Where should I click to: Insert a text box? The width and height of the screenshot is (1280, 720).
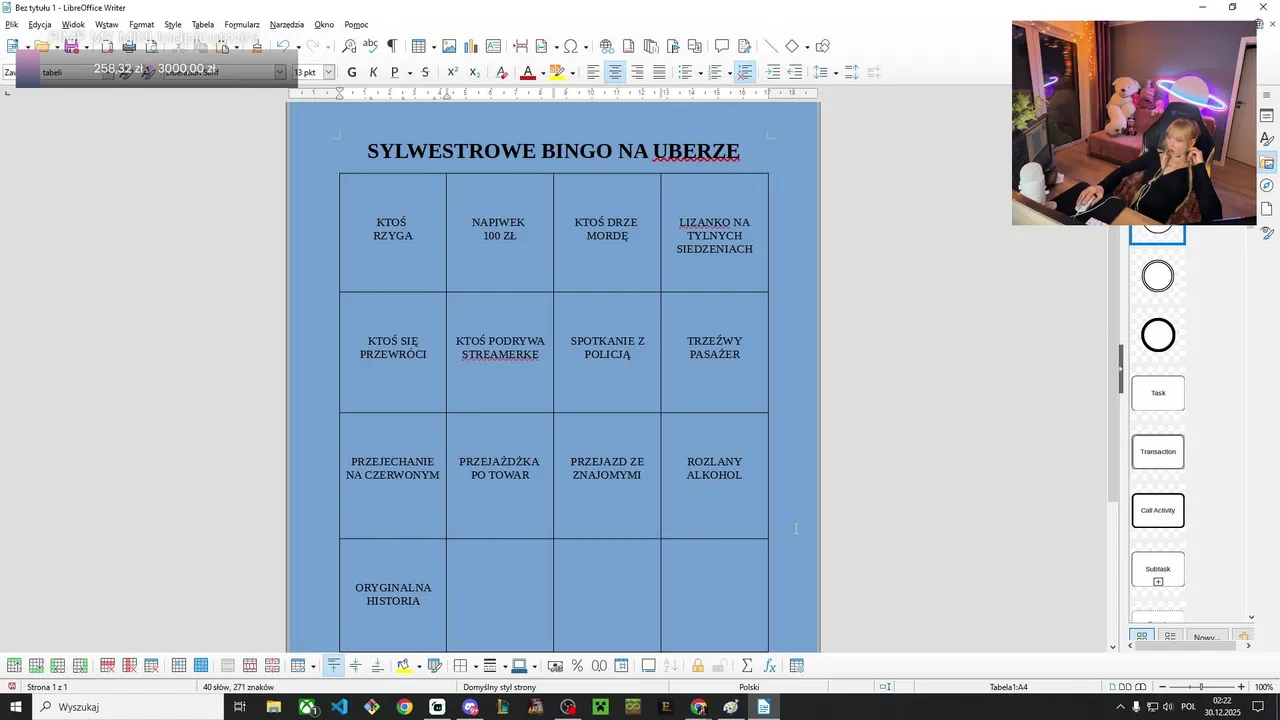tap(493, 46)
